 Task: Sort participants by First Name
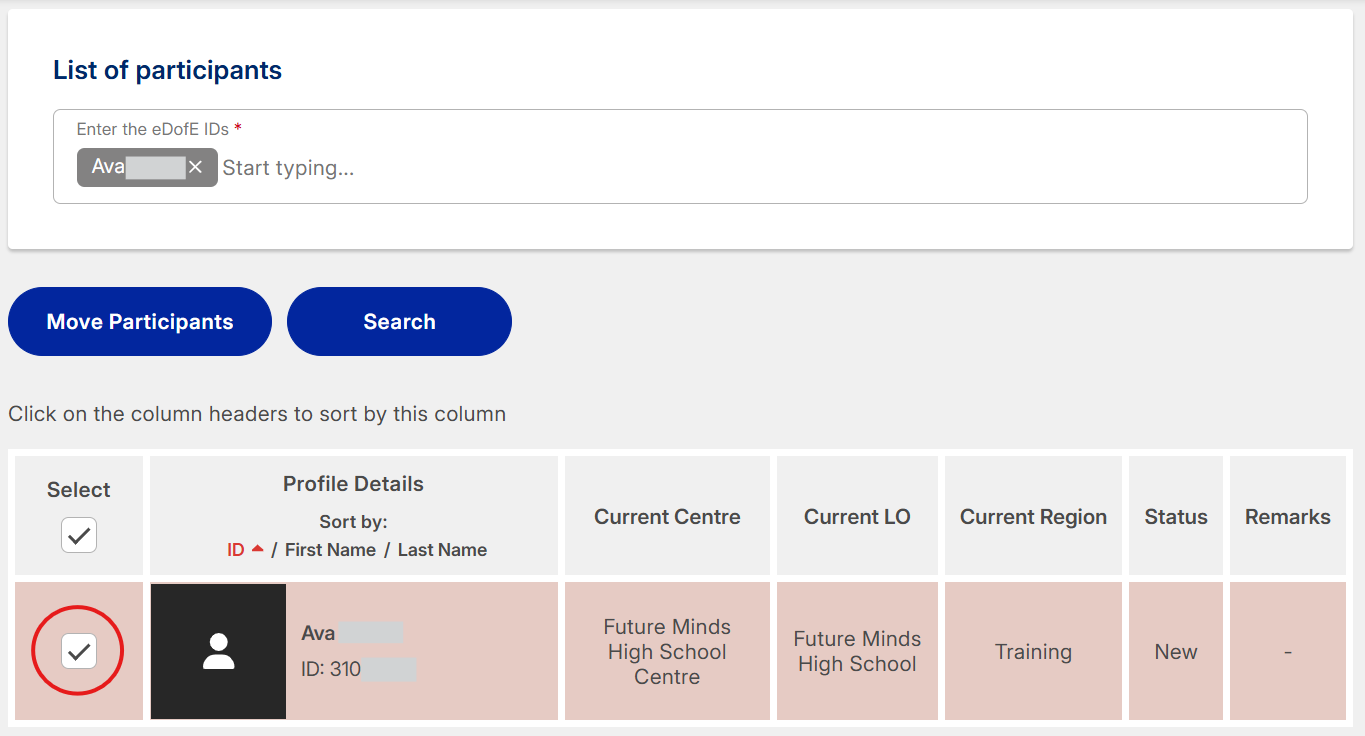click(330, 550)
